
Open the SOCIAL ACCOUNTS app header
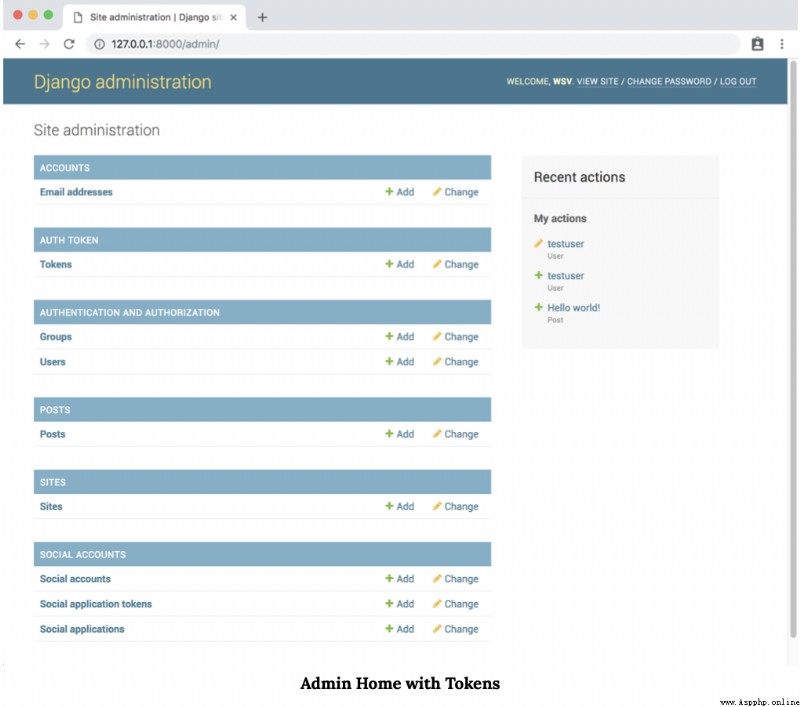pyautogui.click(x=83, y=555)
